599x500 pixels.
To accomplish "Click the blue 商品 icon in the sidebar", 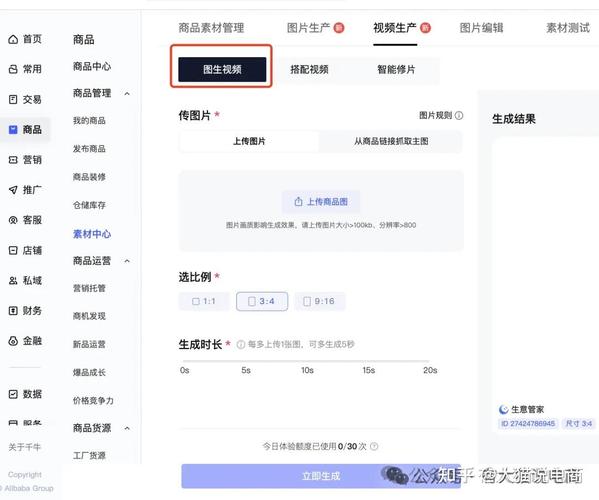I will coord(13,129).
